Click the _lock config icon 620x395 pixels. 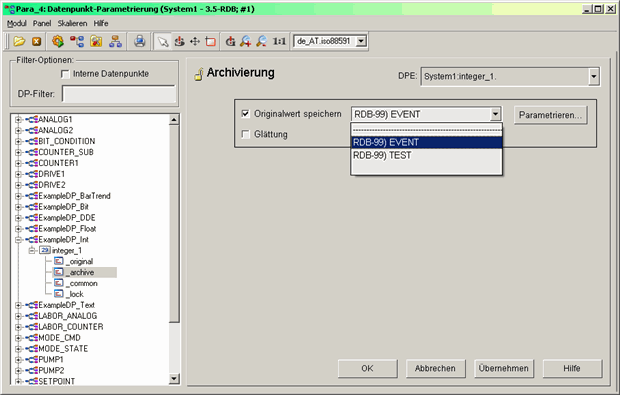59,294
